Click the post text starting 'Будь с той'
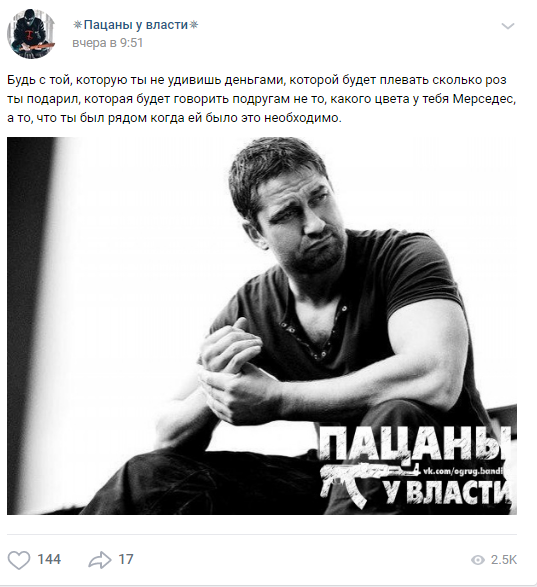 coord(262,99)
